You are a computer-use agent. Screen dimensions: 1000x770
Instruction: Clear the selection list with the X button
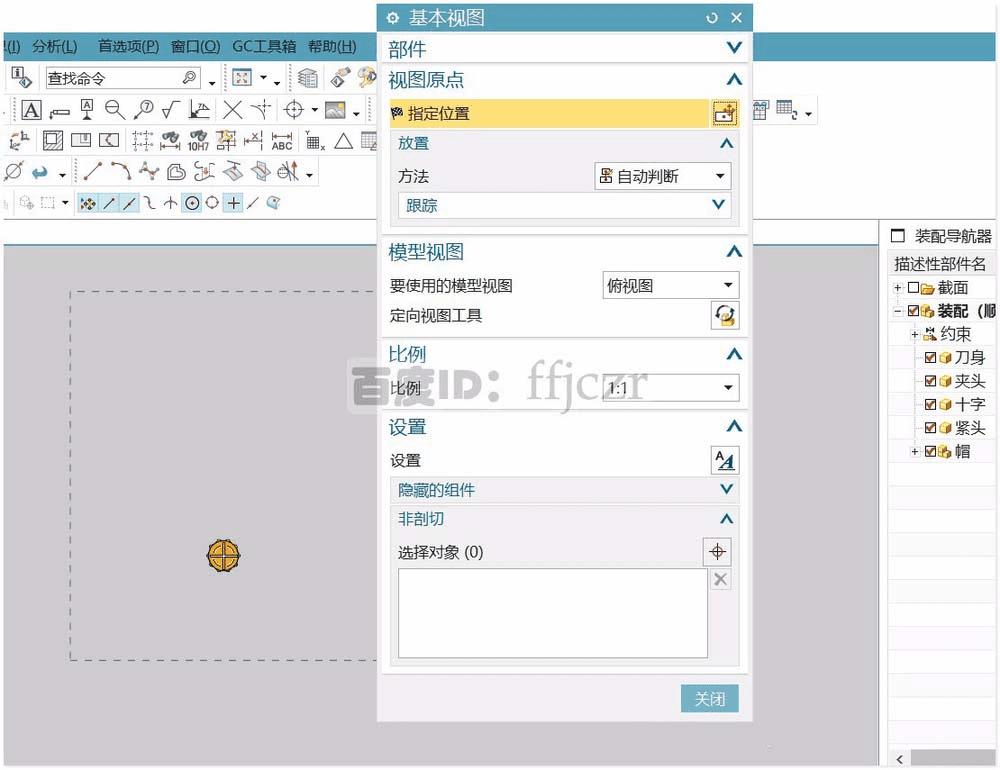pyautogui.click(x=720, y=578)
